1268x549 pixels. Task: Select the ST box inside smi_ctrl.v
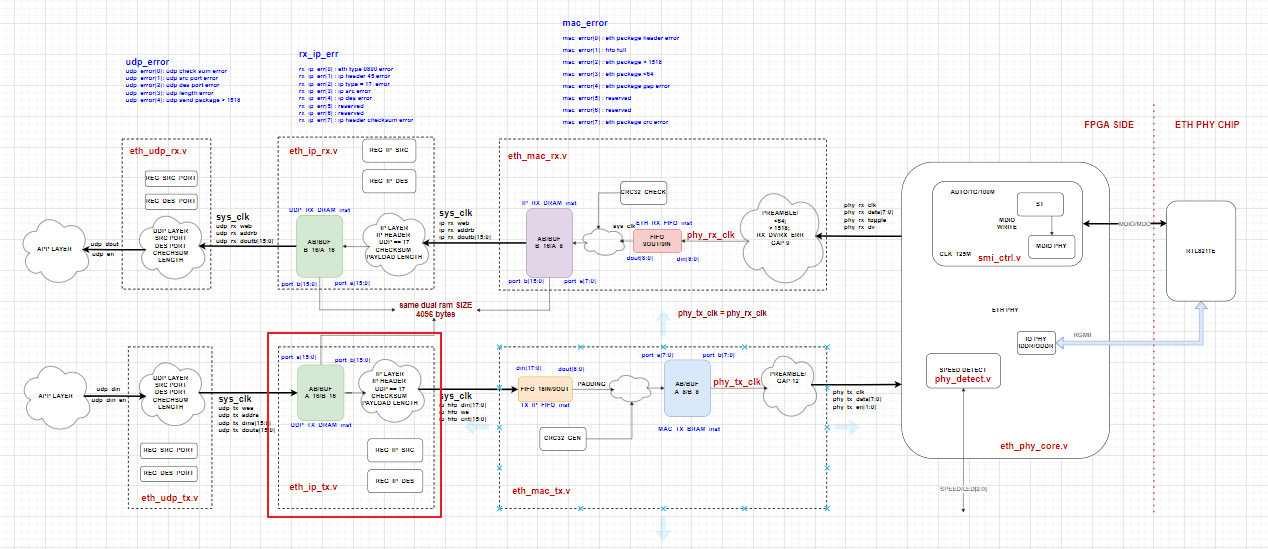(x=1040, y=203)
